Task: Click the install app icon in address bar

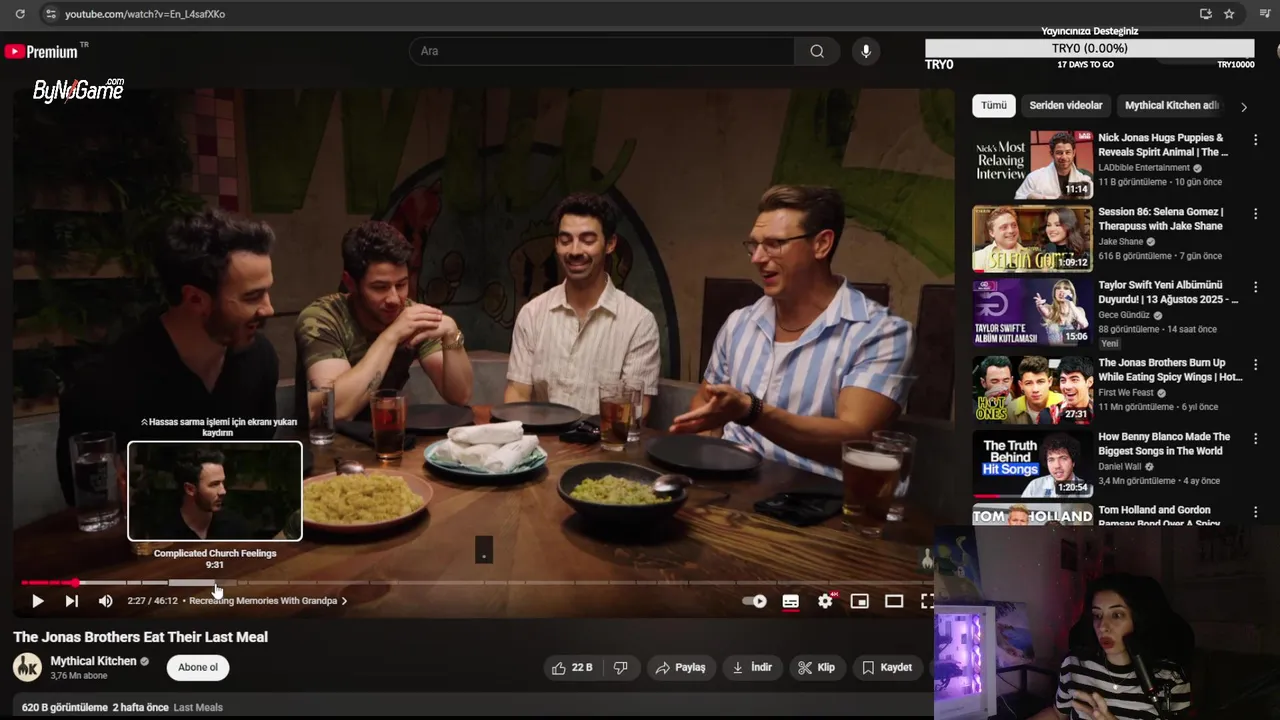Action: coord(1205,14)
